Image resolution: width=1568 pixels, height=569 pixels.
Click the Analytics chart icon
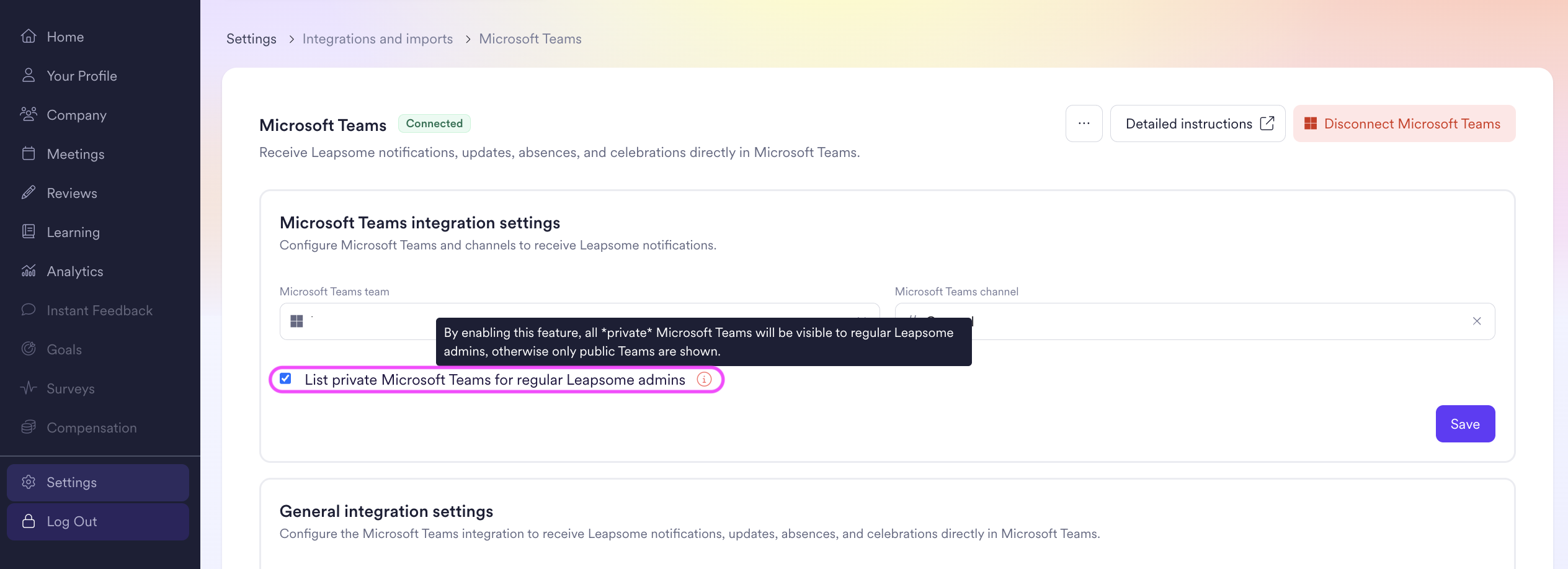(x=29, y=271)
